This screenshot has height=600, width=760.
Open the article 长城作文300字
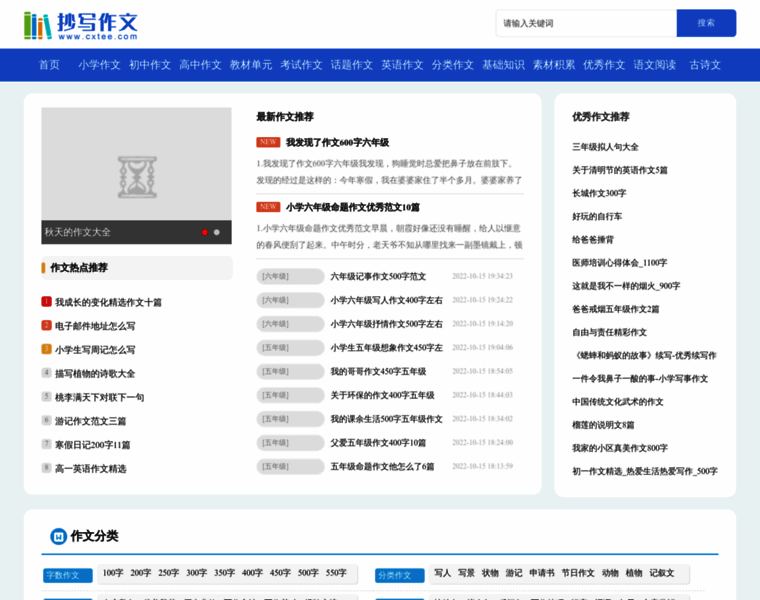(599, 194)
